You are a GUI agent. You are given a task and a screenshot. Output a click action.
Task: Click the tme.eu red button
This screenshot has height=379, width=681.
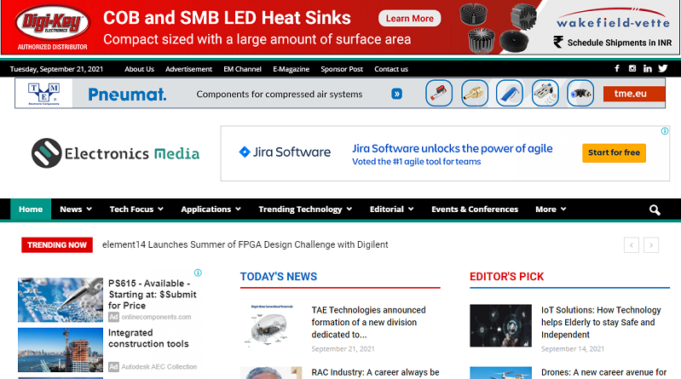point(634,93)
